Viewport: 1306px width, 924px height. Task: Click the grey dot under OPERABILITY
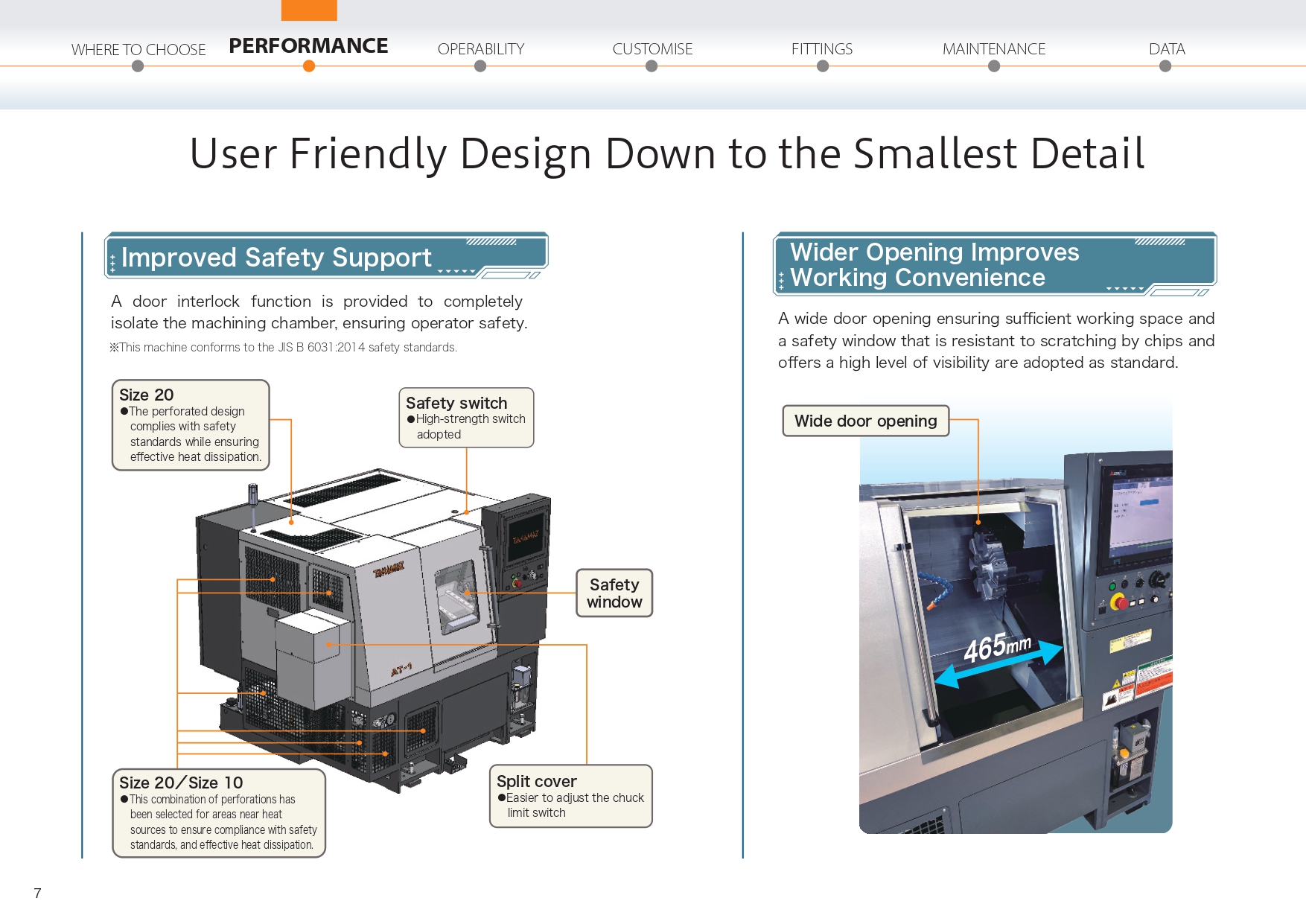pos(480,66)
